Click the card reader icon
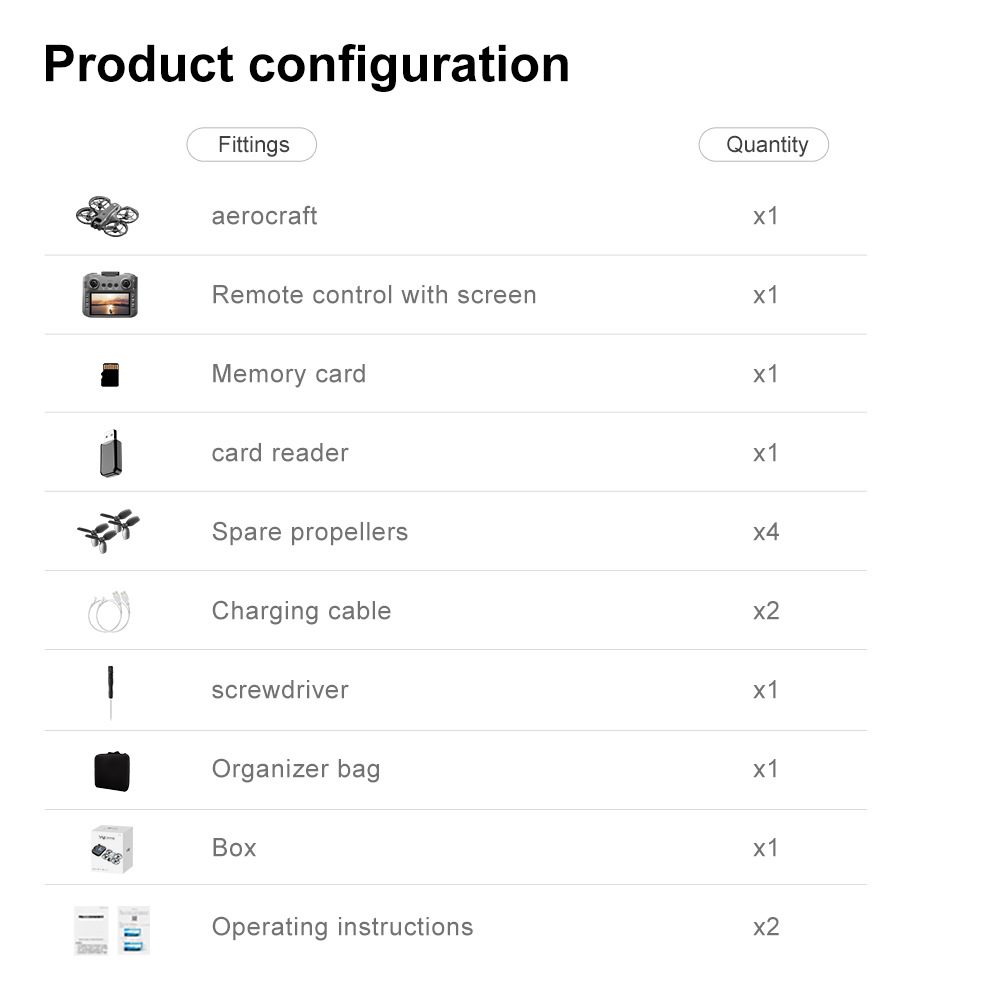 click(x=110, y=454)
